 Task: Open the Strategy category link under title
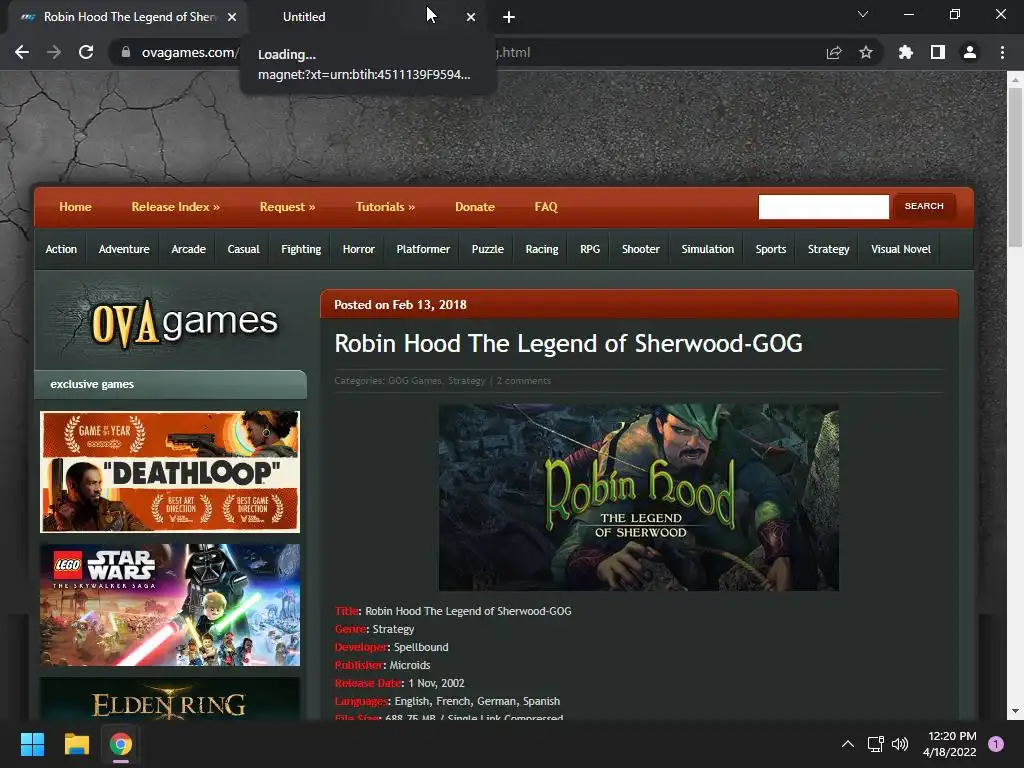(466, 381)
